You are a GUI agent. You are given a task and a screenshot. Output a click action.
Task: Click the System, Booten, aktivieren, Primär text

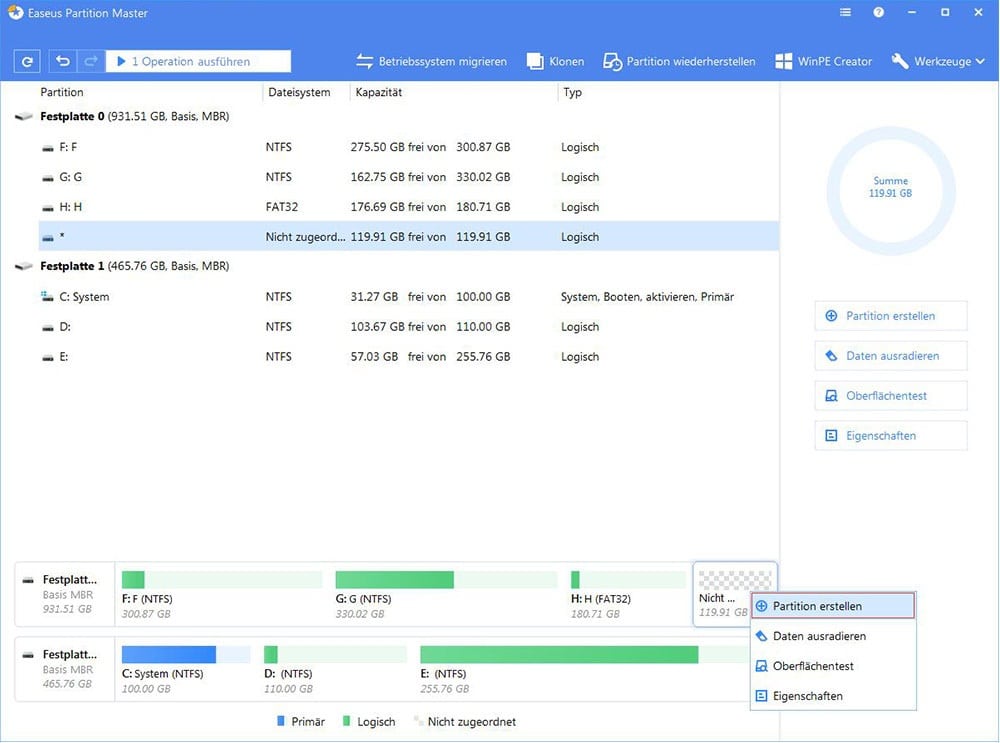click(x=647, y=297)
